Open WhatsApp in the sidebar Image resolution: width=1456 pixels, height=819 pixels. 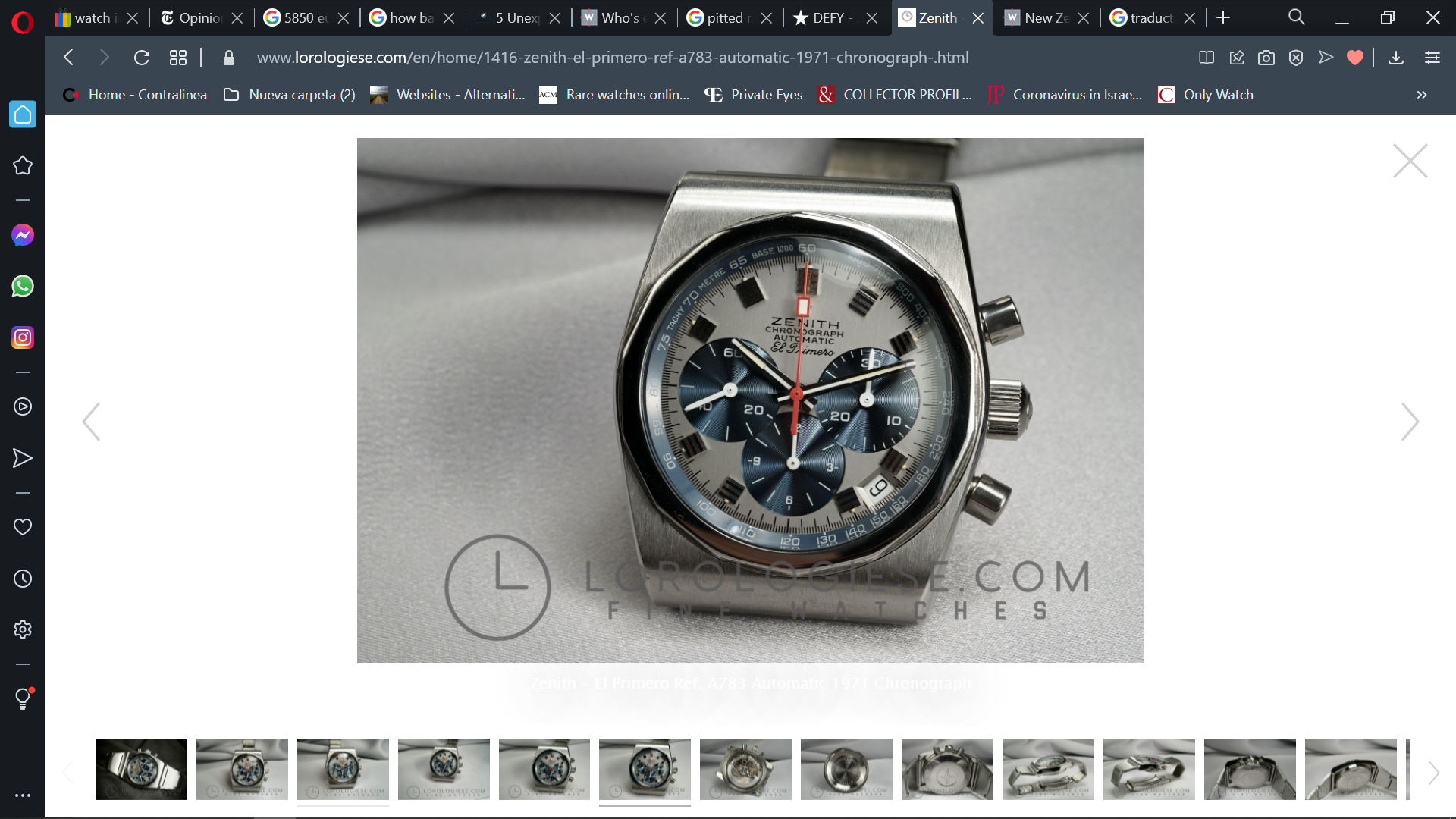coord(23,287)
